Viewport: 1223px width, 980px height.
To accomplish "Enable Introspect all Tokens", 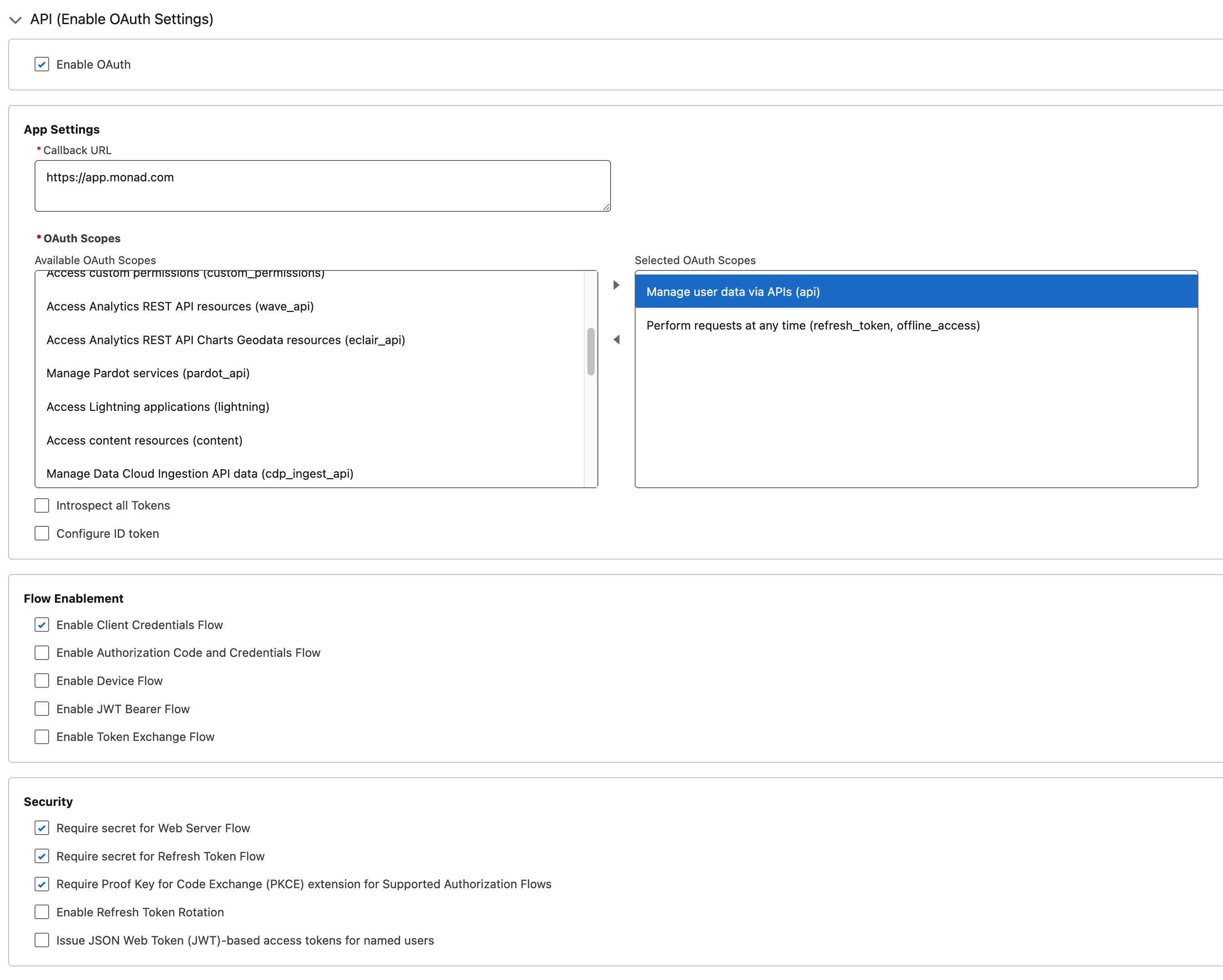I will [x=42, y=505].
